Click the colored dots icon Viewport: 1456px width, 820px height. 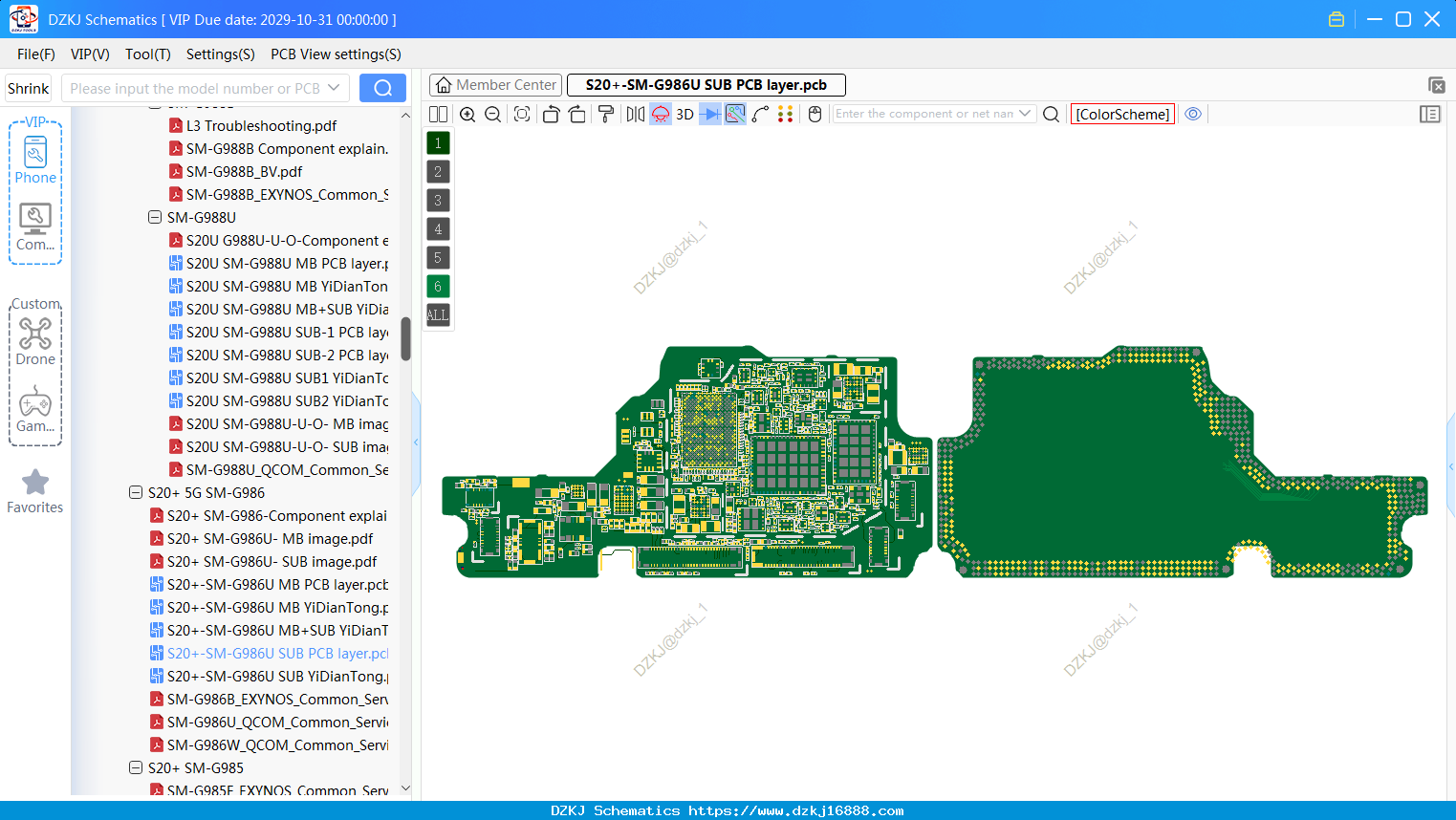pyautogui.click(x=786, y=114)
